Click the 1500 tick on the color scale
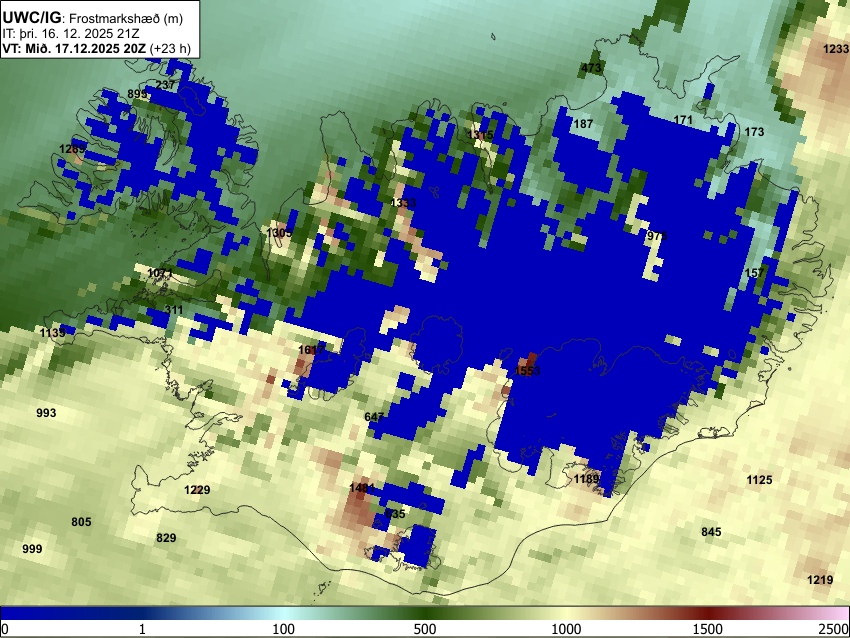This screenshot has width=850, height=638. pyautogui.click(x=708, y=629)
